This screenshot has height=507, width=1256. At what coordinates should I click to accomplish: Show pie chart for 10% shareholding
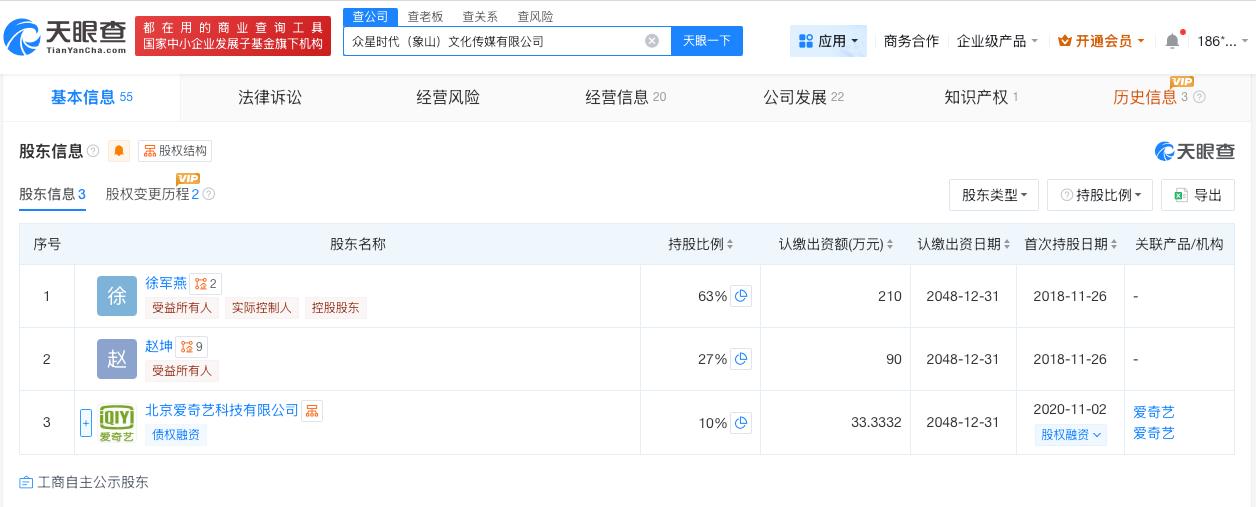741,423
